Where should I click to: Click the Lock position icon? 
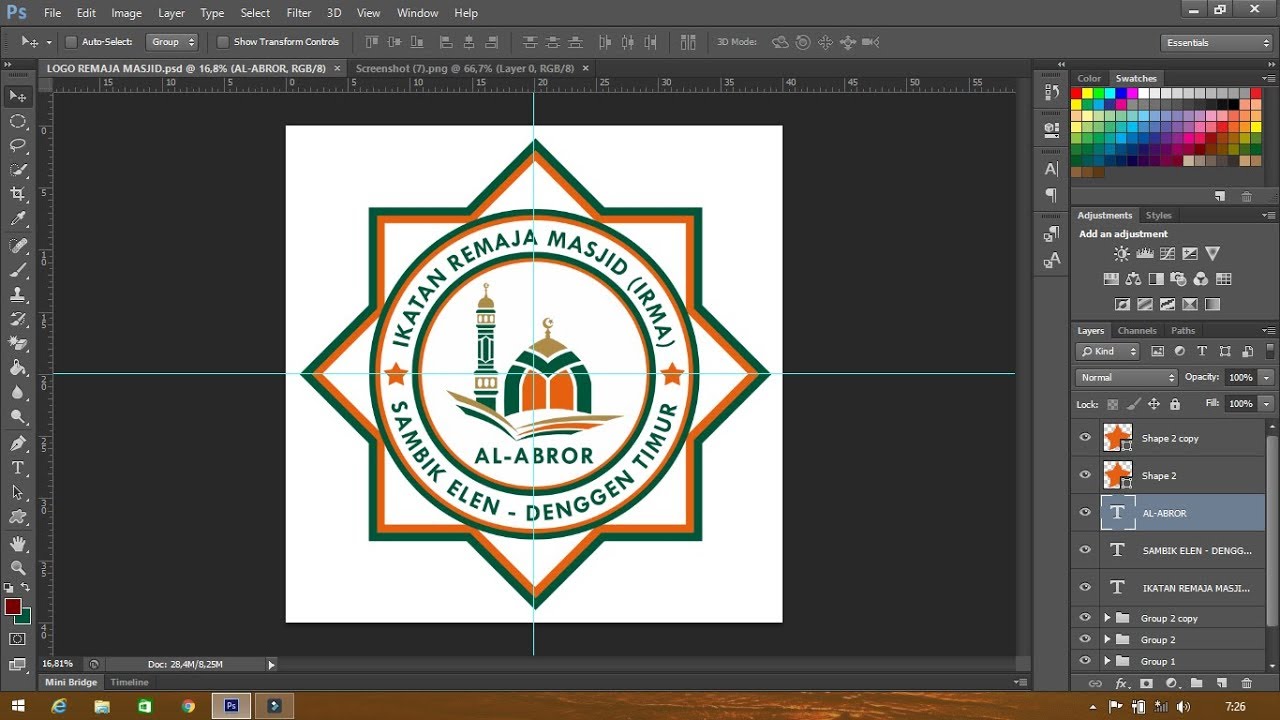tap(1154, 404)
